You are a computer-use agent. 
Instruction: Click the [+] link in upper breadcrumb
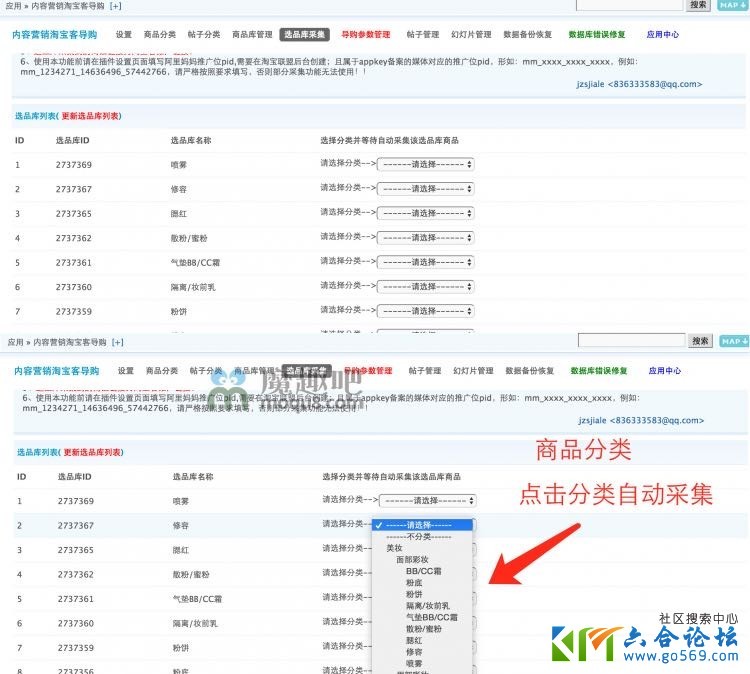tap(116, 6)
